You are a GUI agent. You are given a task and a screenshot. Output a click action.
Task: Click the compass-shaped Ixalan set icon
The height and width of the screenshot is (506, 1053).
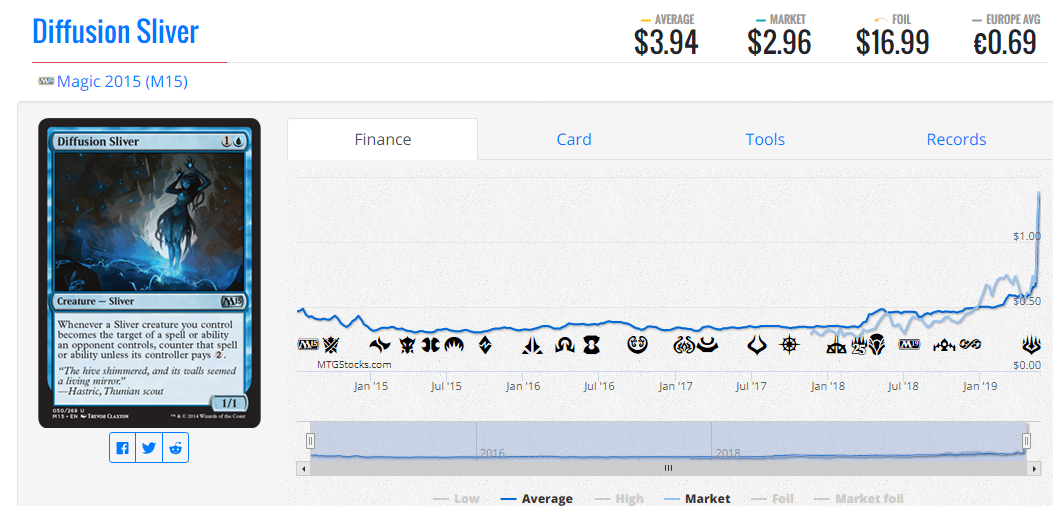coord(790,345)
